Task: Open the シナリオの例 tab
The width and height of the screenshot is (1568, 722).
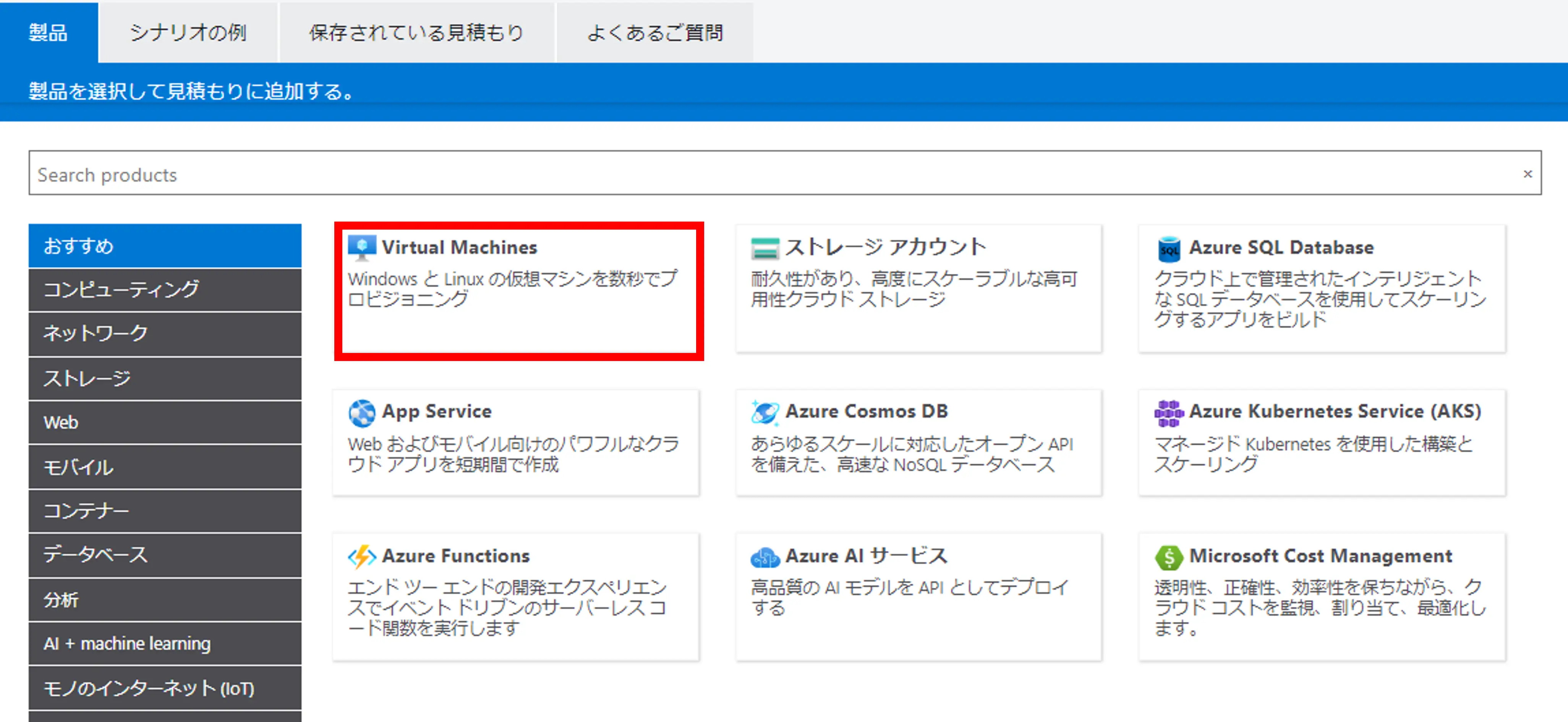Action: pyautogui.click(x=188, y=32)
